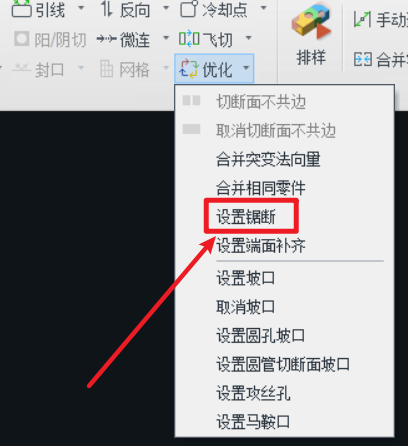Click 设置圆管切断面坡口 menu entry
This screenshot has width=408, height=446.
[x=283, y=364]
